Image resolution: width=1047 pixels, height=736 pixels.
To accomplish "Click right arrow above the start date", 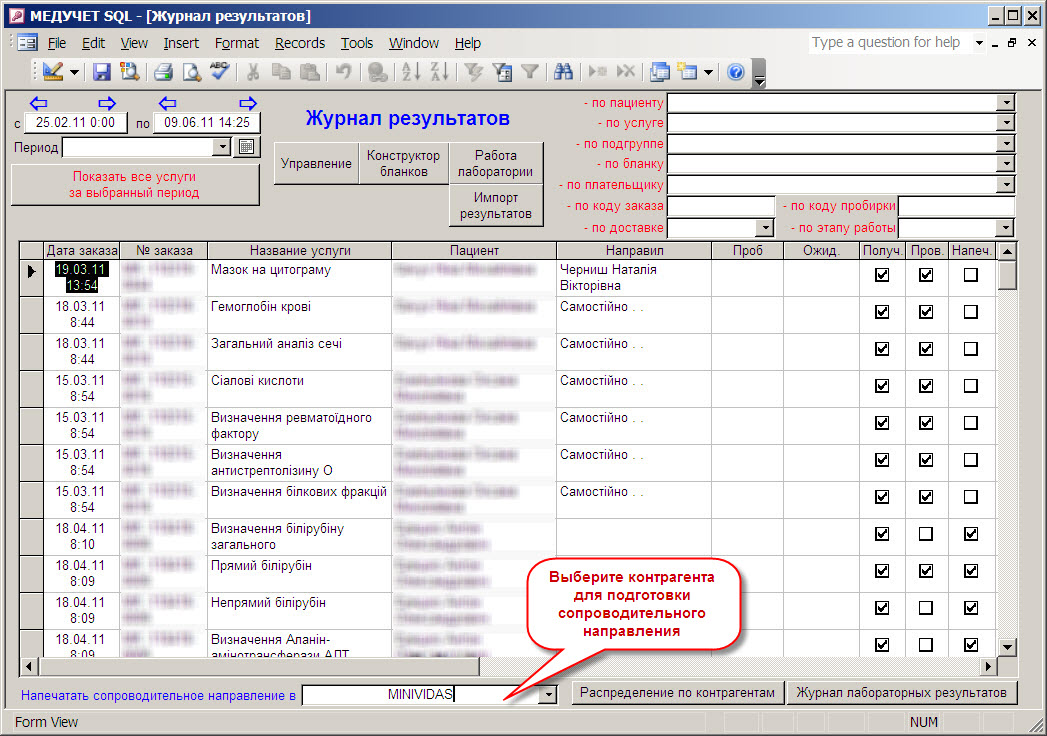I will coord(107,103).
